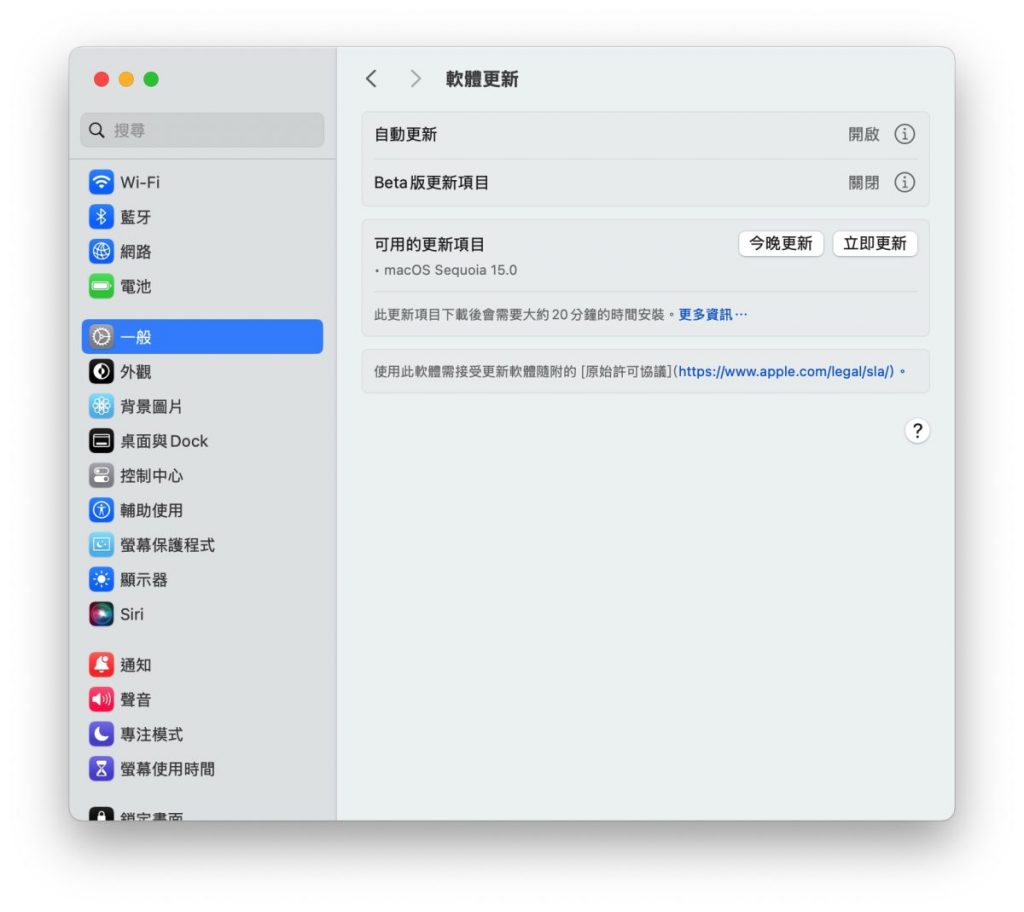This screenshot has width=1024, height=912.
Task: Go forward with the right chevron
Action: 416,79
